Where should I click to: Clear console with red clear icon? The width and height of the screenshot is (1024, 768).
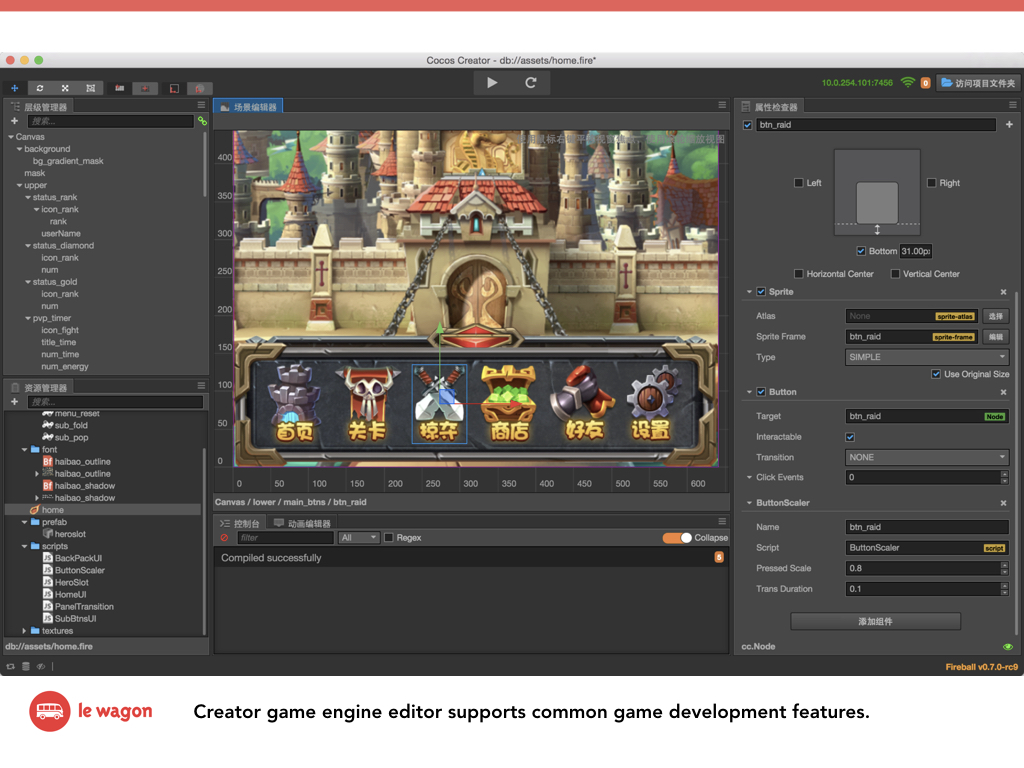[x=224, y=537]
